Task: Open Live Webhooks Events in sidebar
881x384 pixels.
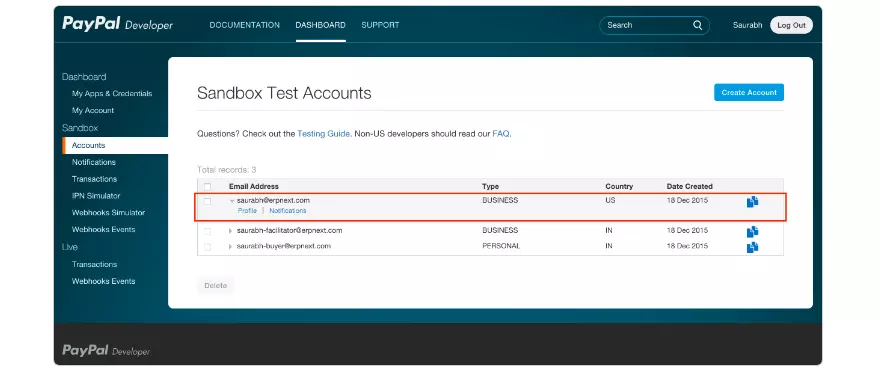Action: click(x=103, y=282)
